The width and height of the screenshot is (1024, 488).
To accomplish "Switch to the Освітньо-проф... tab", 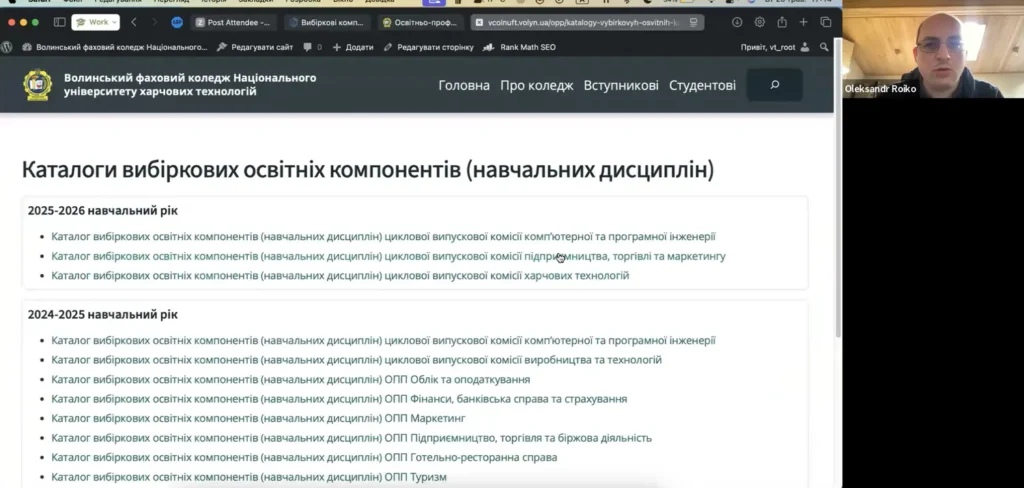I will pyautogui.click(x=420, y=22).
